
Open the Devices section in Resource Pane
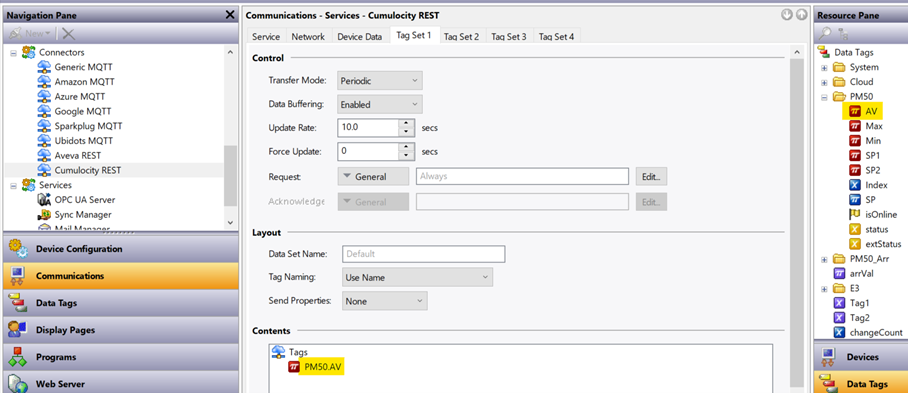861,357
